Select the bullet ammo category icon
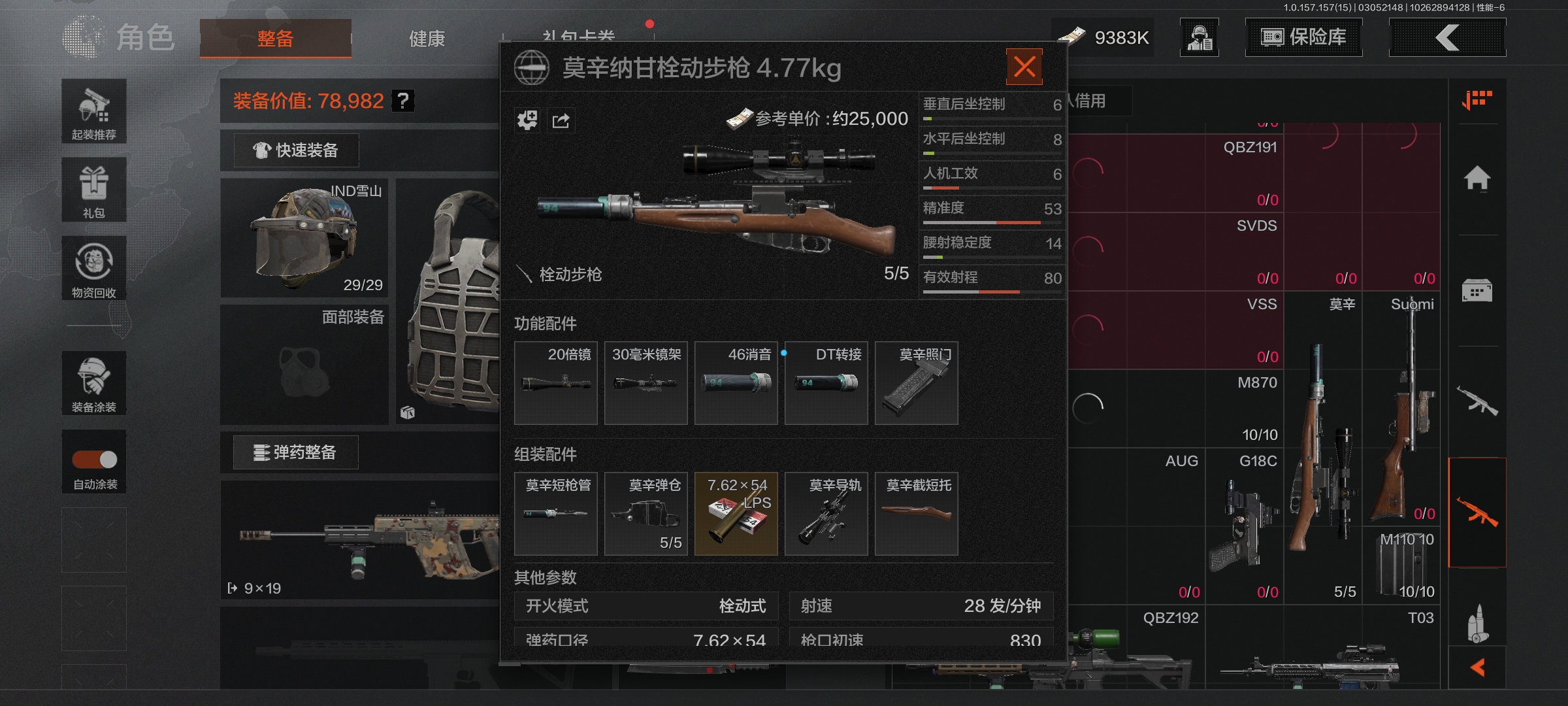This screenshot has width=1568, height=706. click(1477, 623)
